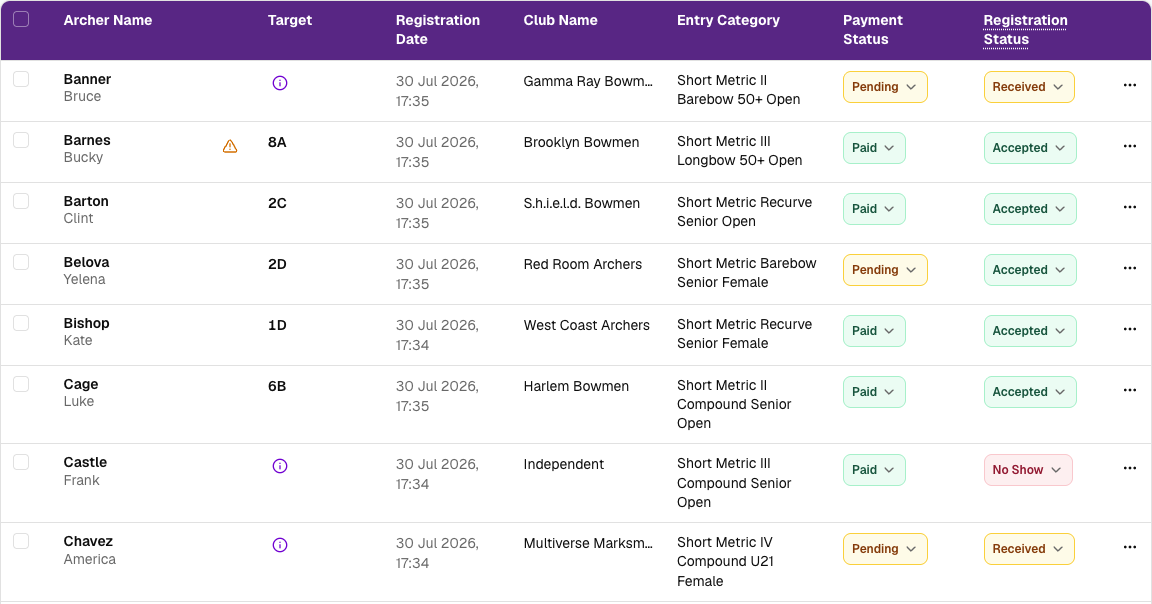This screenshot has width=1152, height=604.
Task: Click the club name Harlem Bowmen
Action: click(576, 387)
